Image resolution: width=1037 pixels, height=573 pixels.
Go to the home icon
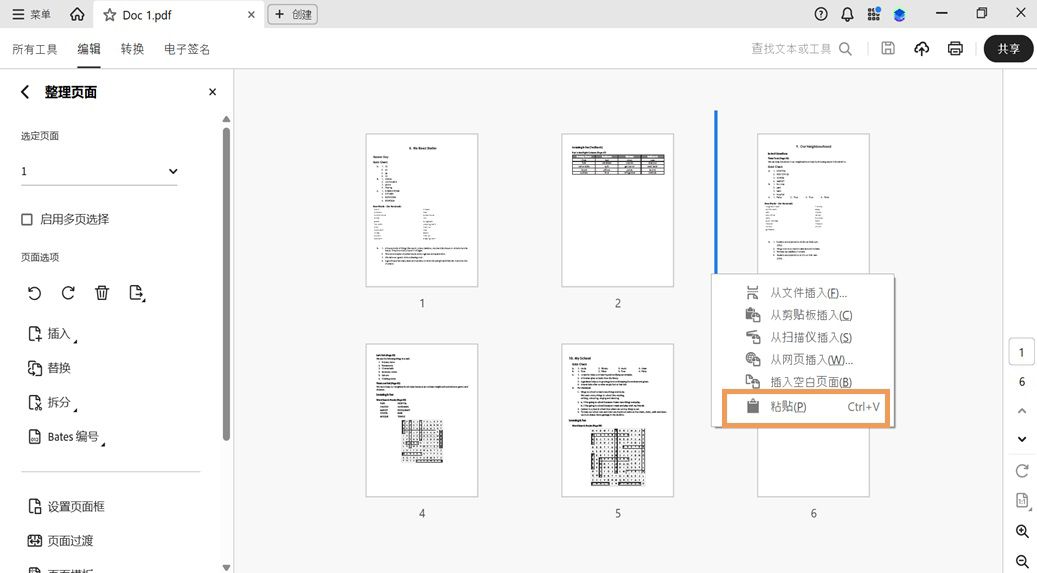(77, 14)
